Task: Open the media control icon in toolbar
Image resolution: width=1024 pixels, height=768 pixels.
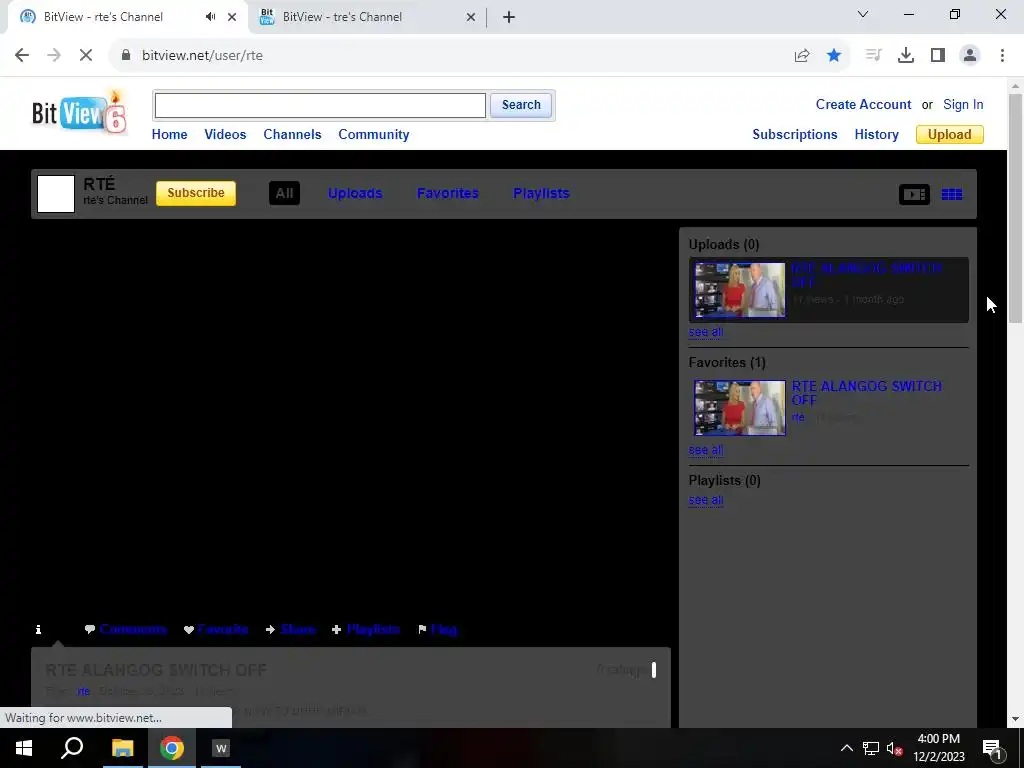Action: pyautogui.click(x=873, y=56)
